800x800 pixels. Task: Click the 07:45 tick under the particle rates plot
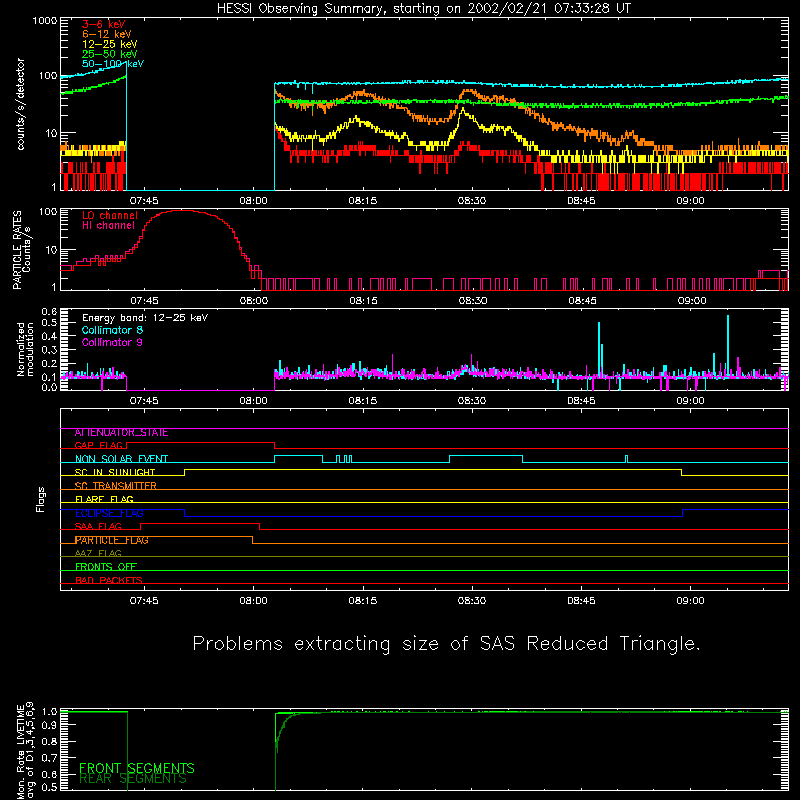[144, 301]
